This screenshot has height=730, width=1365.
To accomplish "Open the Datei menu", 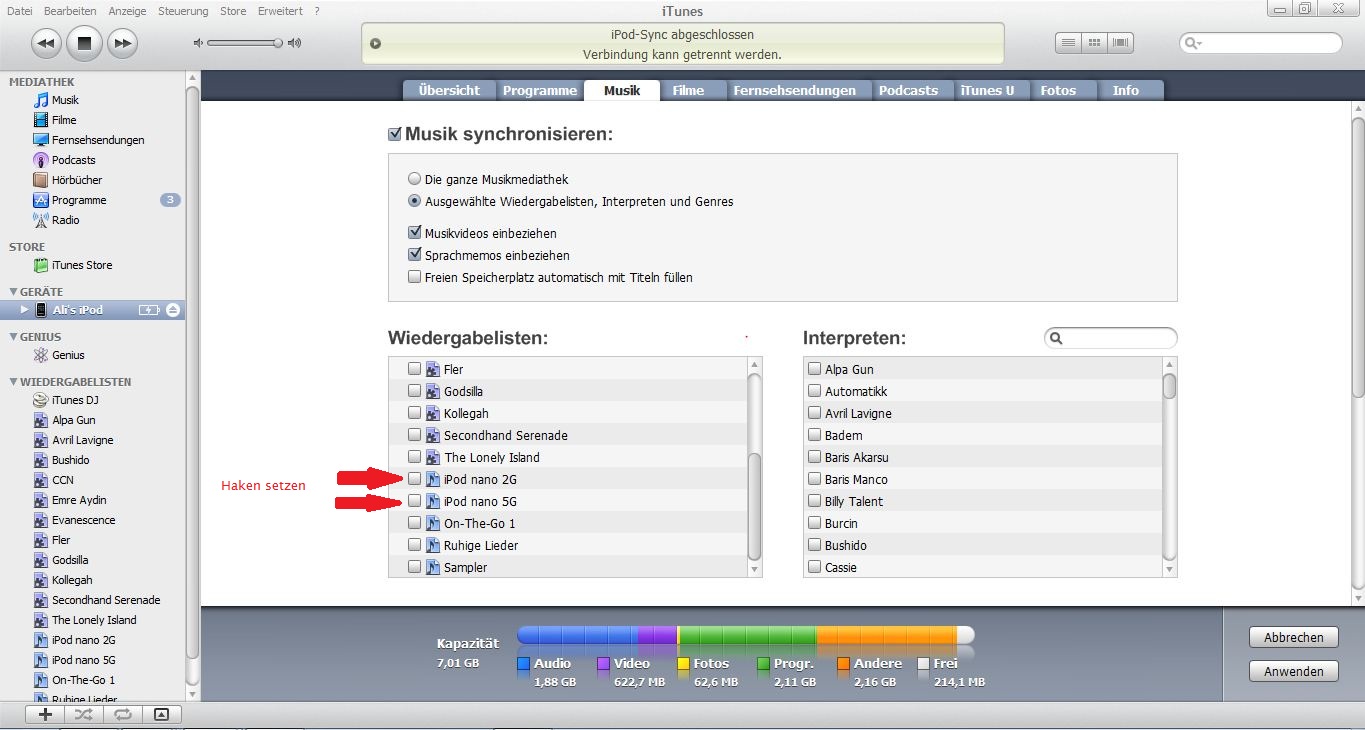I will click(x=20, y=11).
